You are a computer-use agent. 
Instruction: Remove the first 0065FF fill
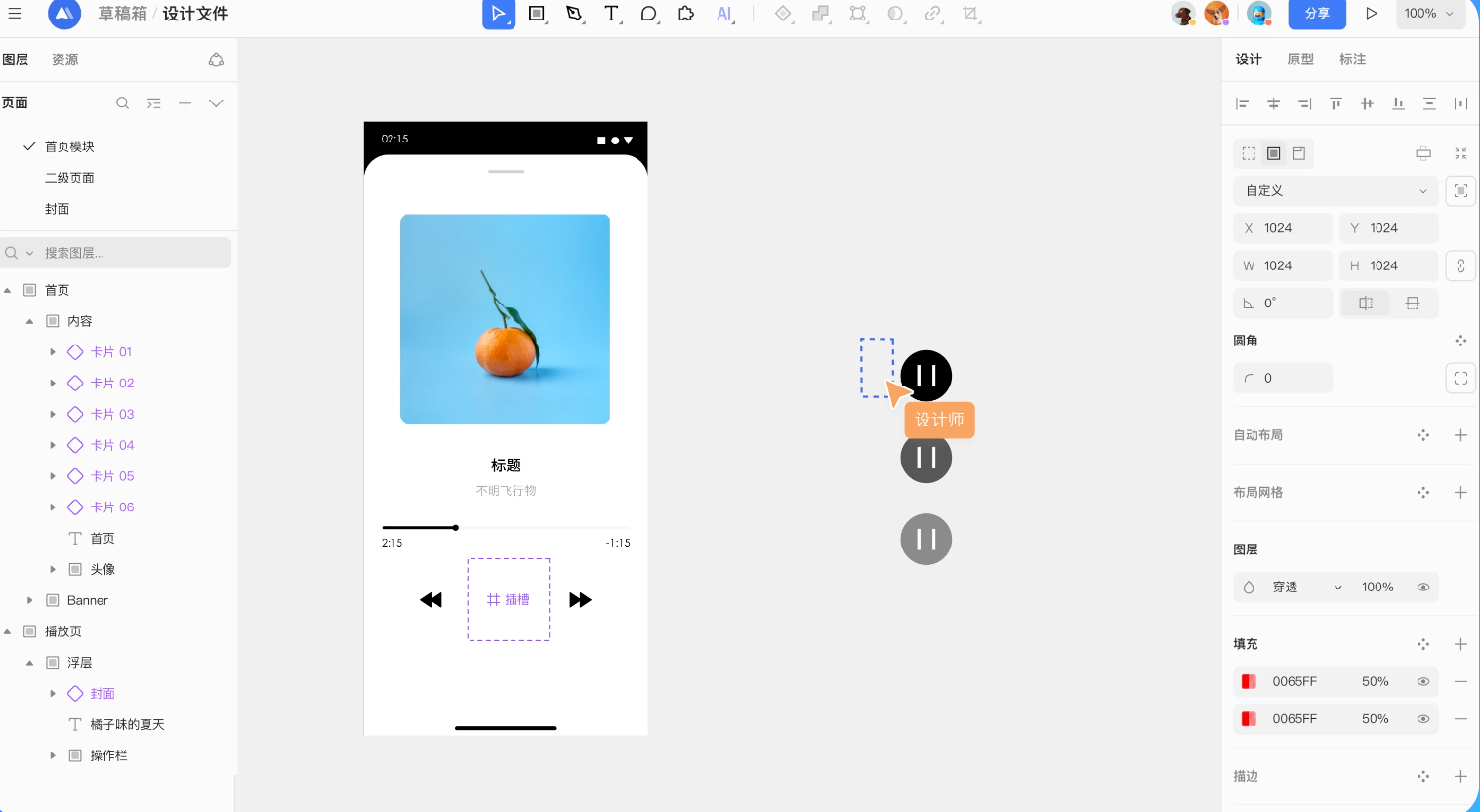1461,682
